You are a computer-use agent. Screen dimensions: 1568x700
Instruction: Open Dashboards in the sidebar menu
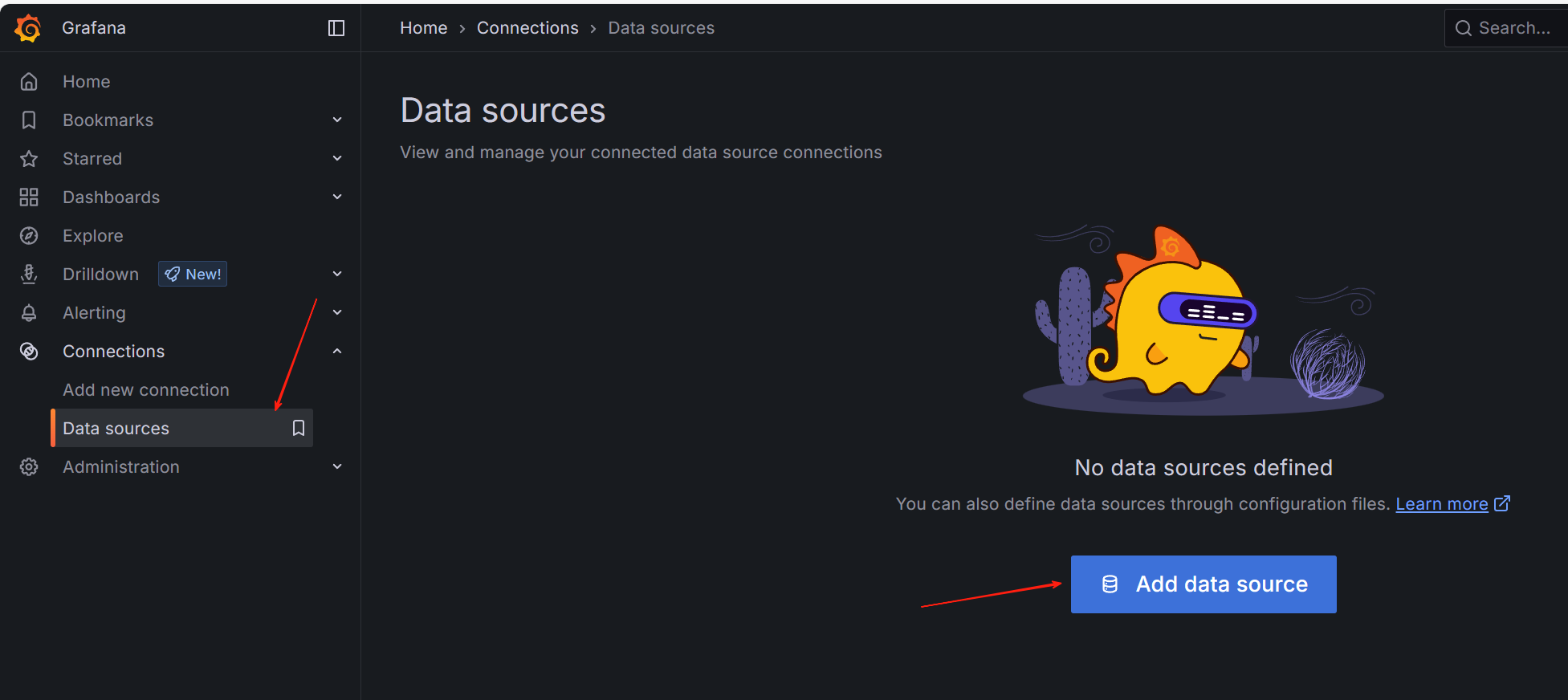coord(112,197)
